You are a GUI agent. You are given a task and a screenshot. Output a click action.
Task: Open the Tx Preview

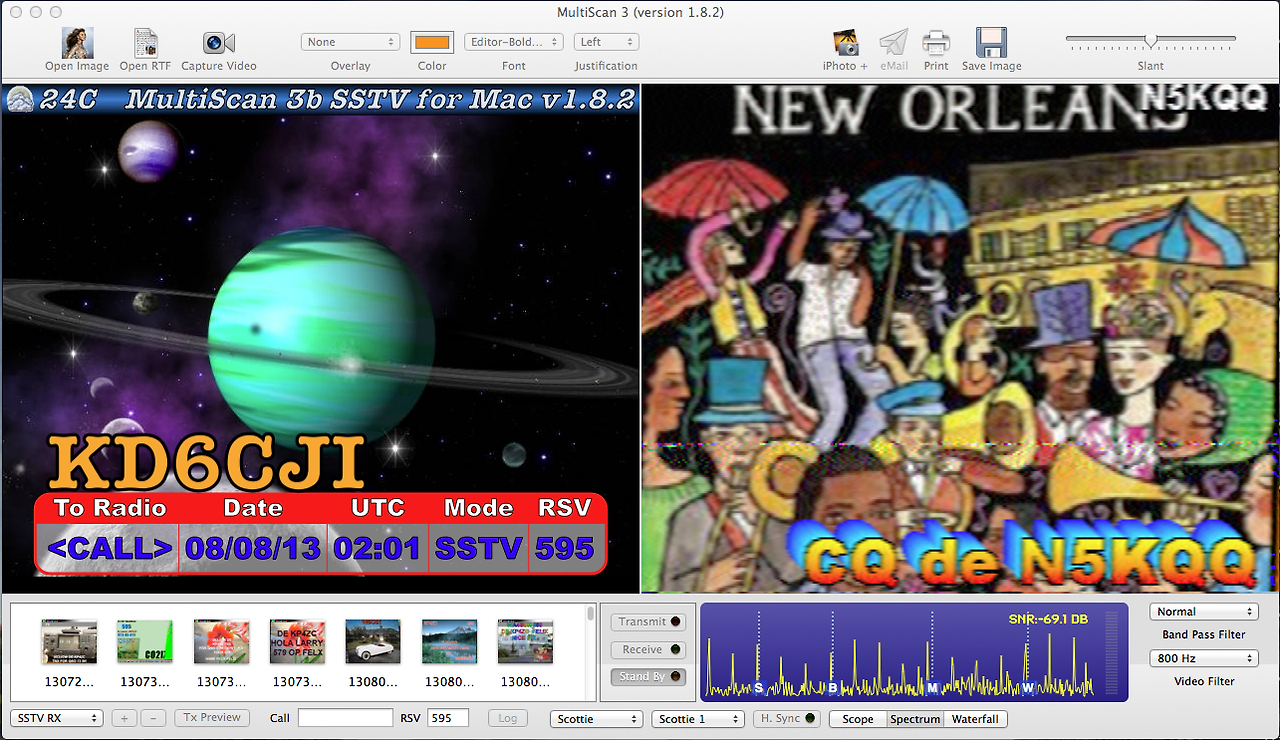[x=212, y=717]
